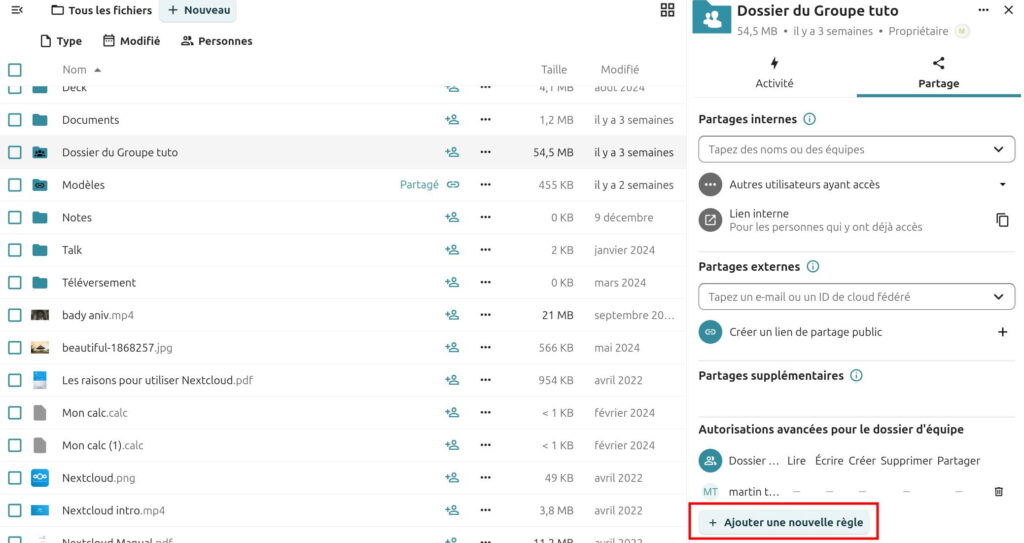The height and width of the screenshot is (543, 1024).
Task: Select the Documents folder checkbox
Action: 15,120
